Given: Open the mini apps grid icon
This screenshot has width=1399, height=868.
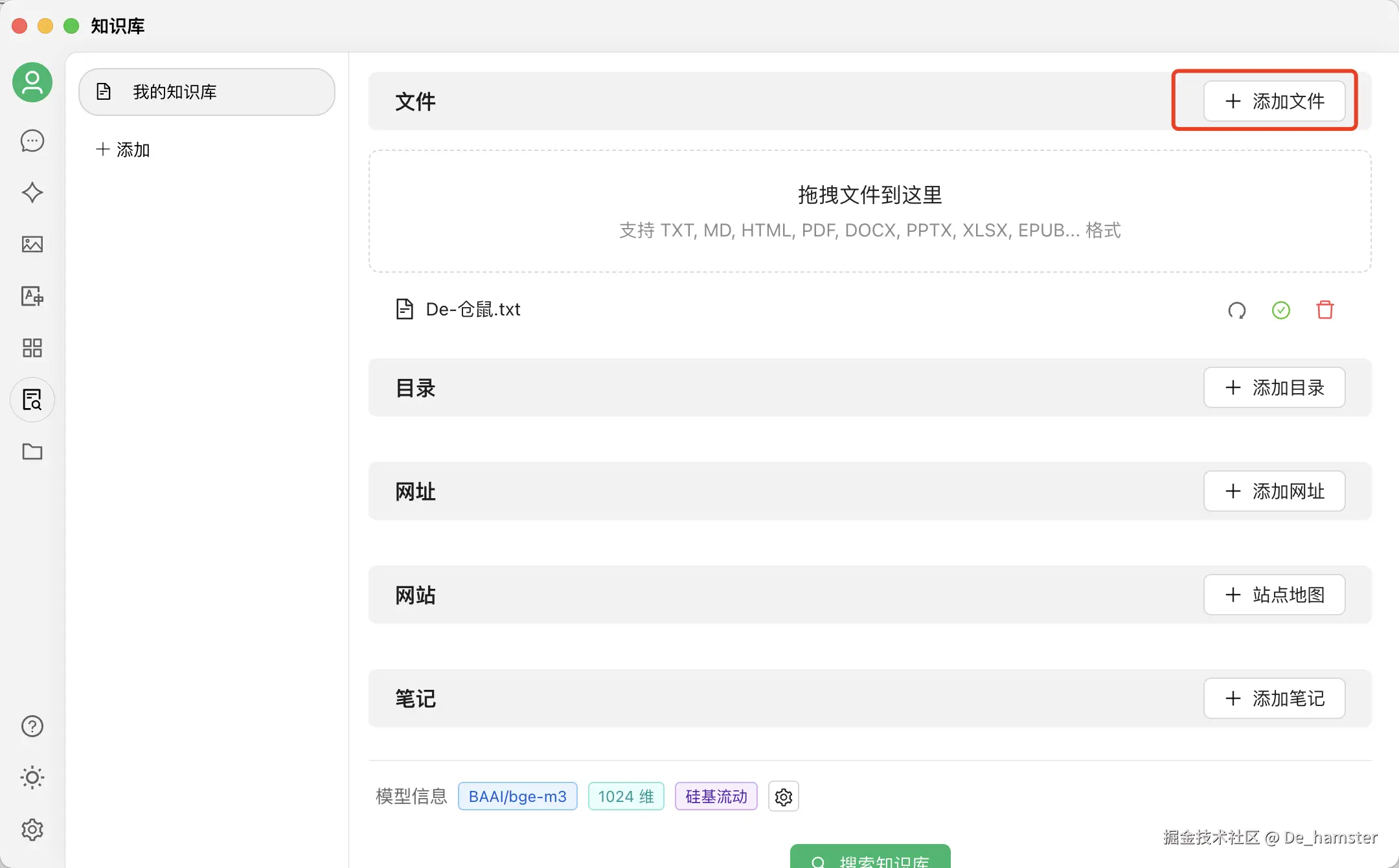Looking at the screenshot, I should [32, 348].
